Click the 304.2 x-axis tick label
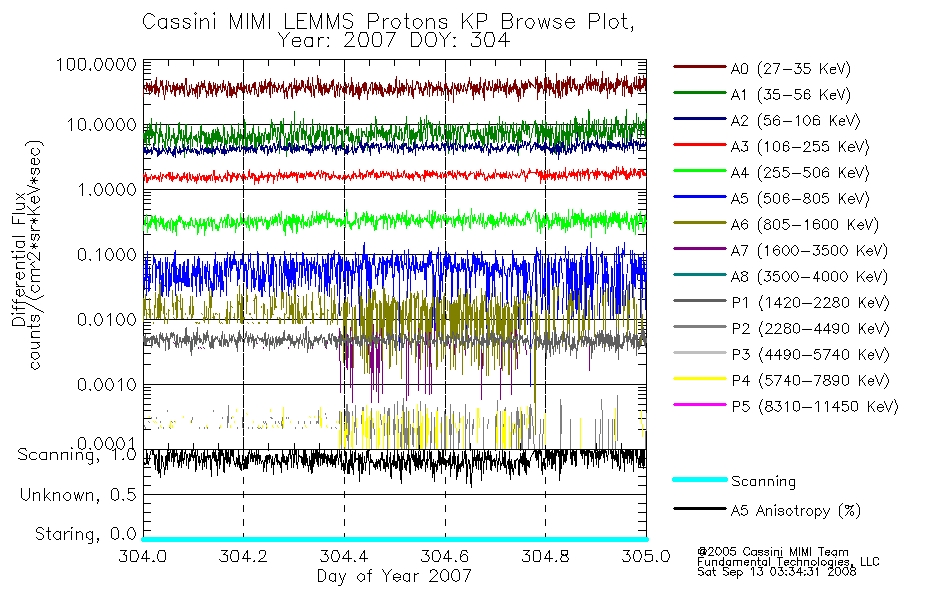The width and height of the screenshot is (950, 600). click(x=243, y=556)
